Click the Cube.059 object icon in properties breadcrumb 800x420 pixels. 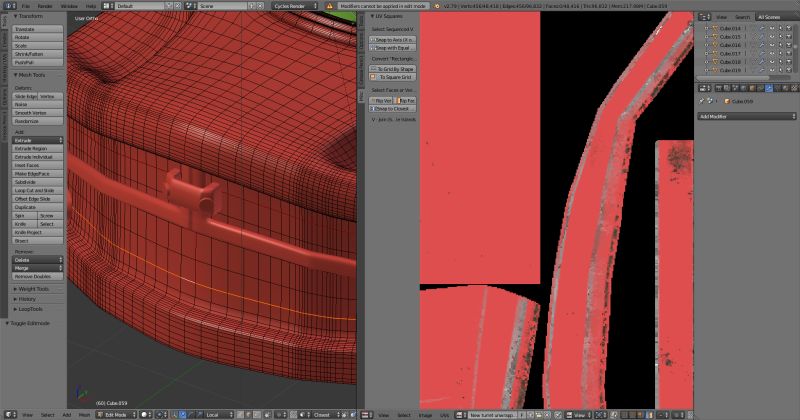point(728,101)
